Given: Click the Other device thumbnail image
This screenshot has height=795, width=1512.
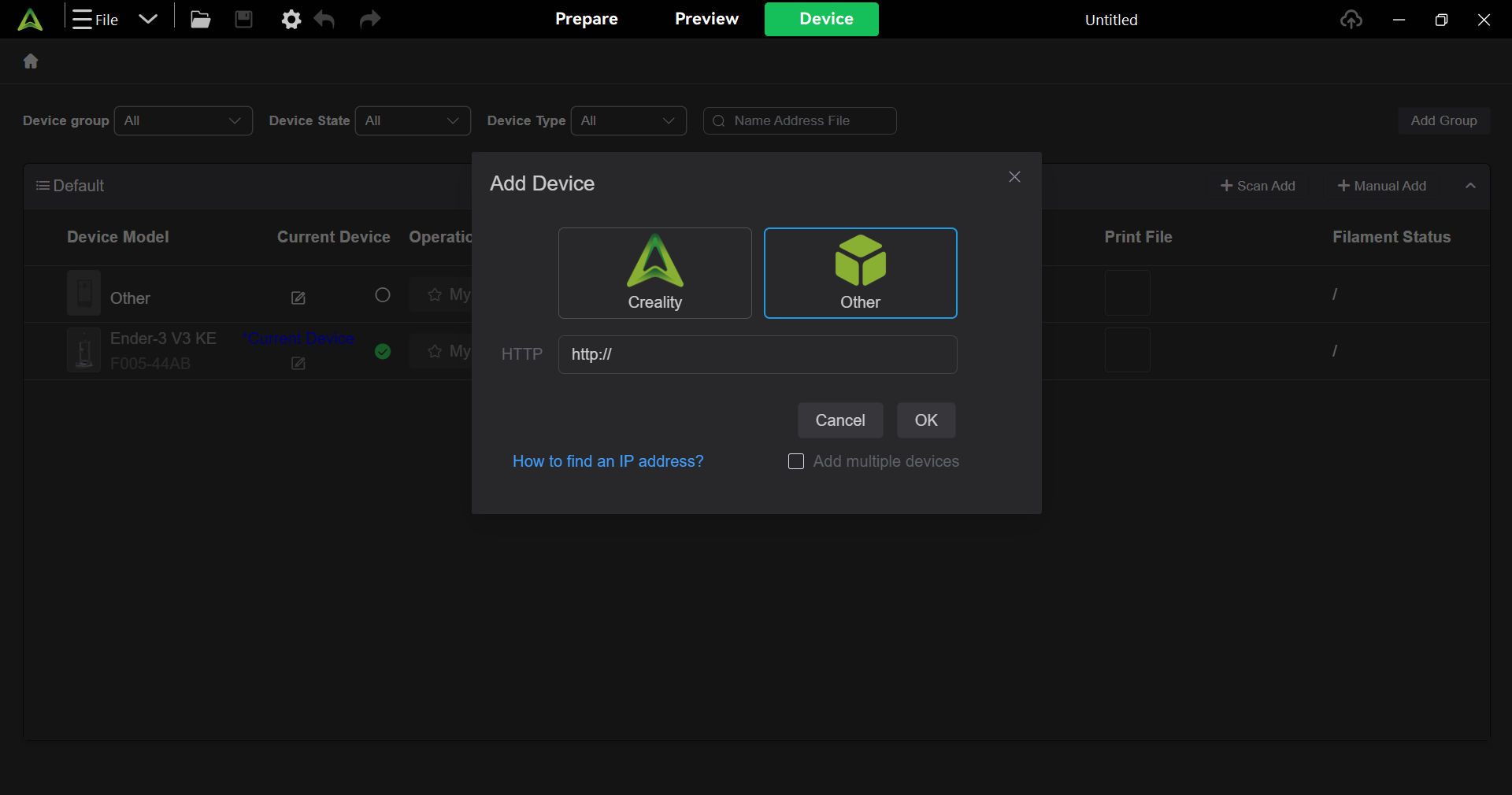Looking at the screenshot, I should (83, 293).
